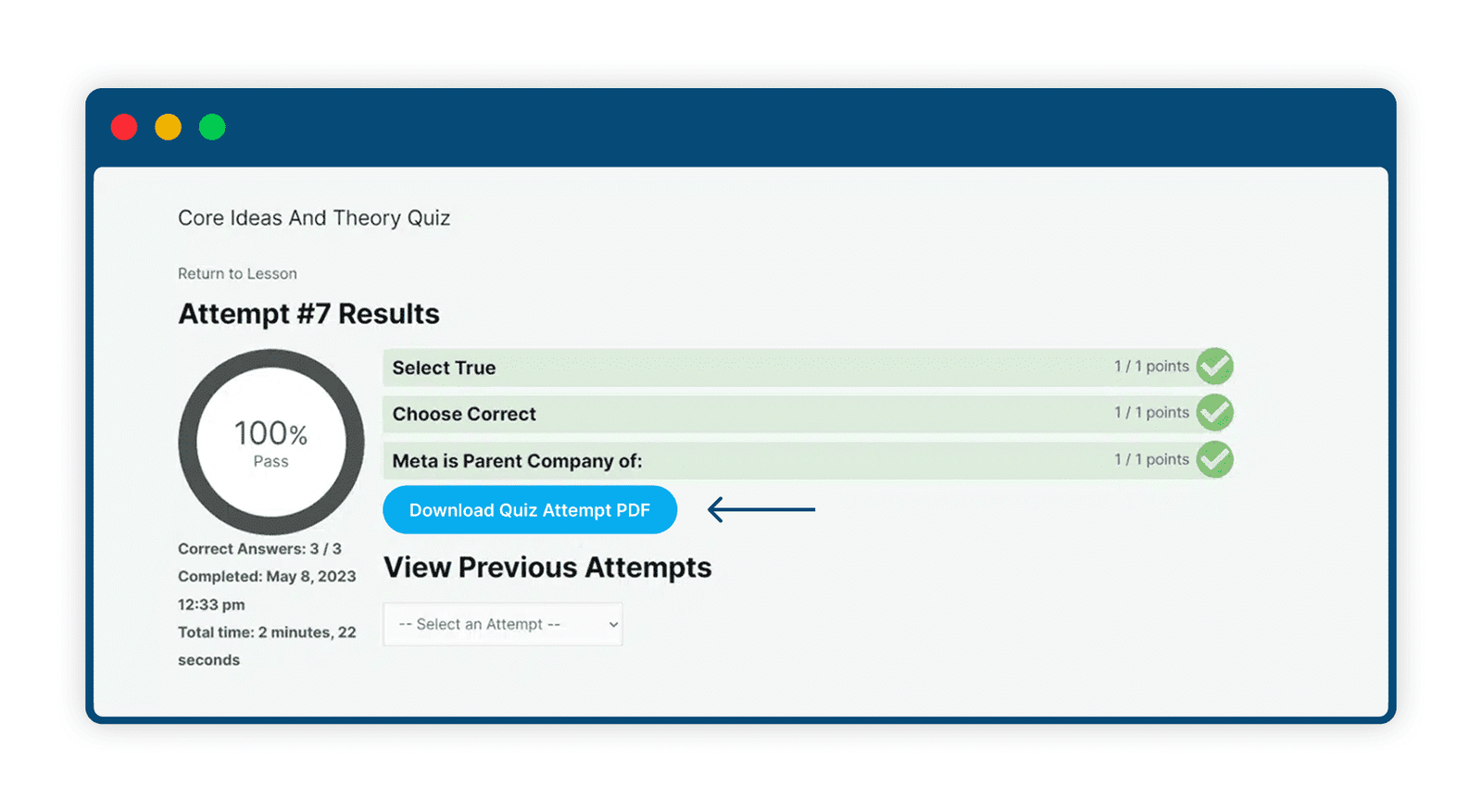
Task: Click the red window close dot
Action: [x=124, y=127]
